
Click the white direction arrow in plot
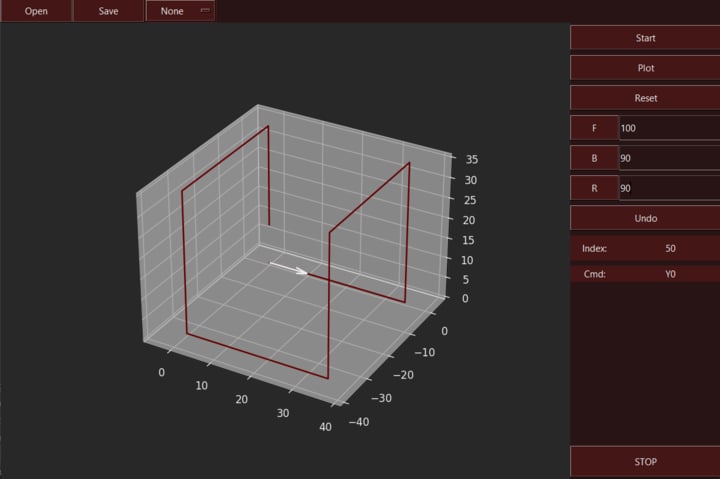pos(289,268)
